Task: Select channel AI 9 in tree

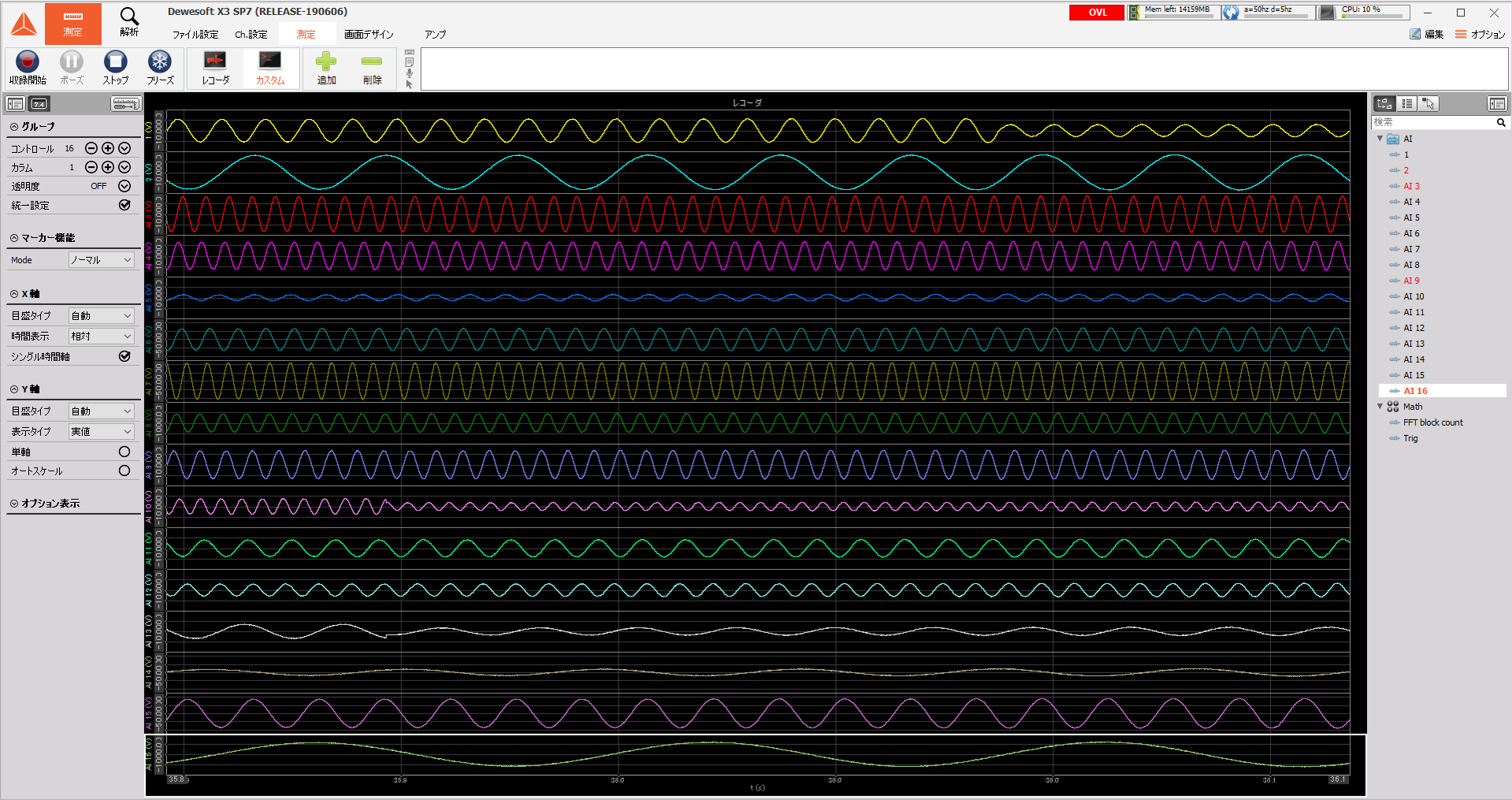Action: [x=1411, y=281]
